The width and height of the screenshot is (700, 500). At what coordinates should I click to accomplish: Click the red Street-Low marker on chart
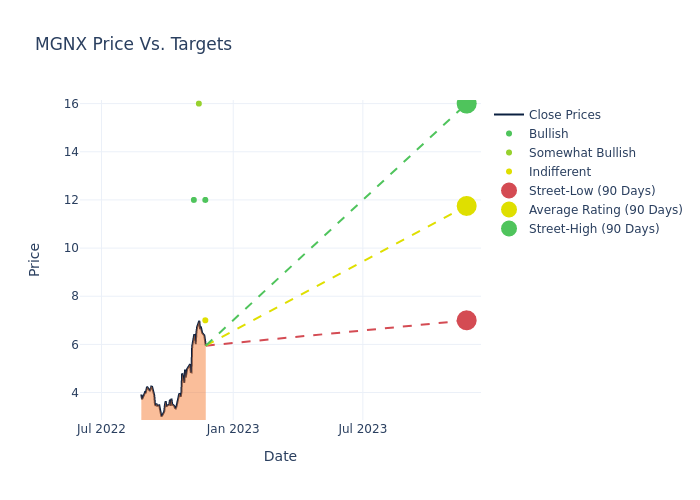pyautogui.click(x=466, y=320)
